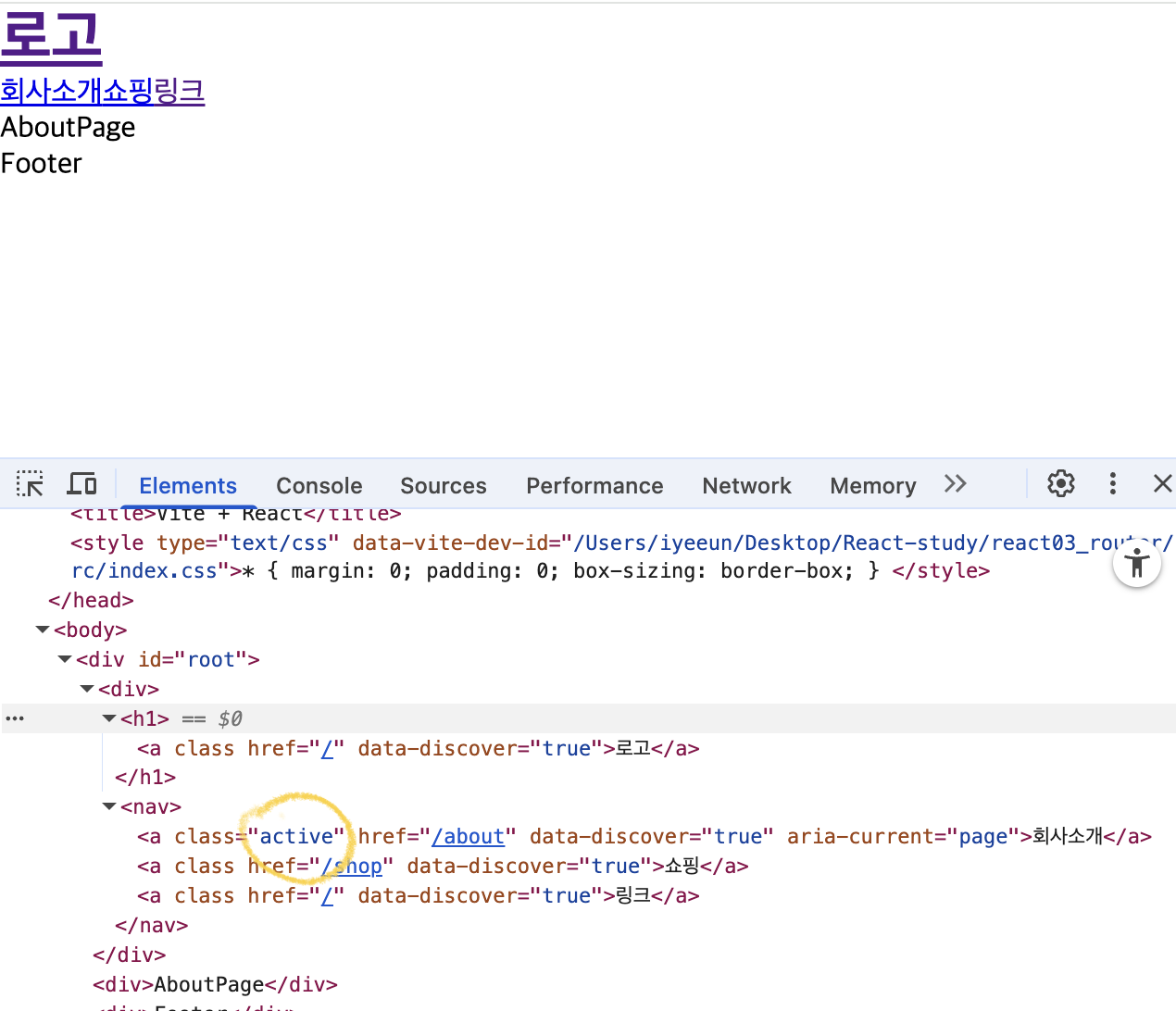
Task: Click the 쇼핑 link on the page
Action: click(128, 91)
